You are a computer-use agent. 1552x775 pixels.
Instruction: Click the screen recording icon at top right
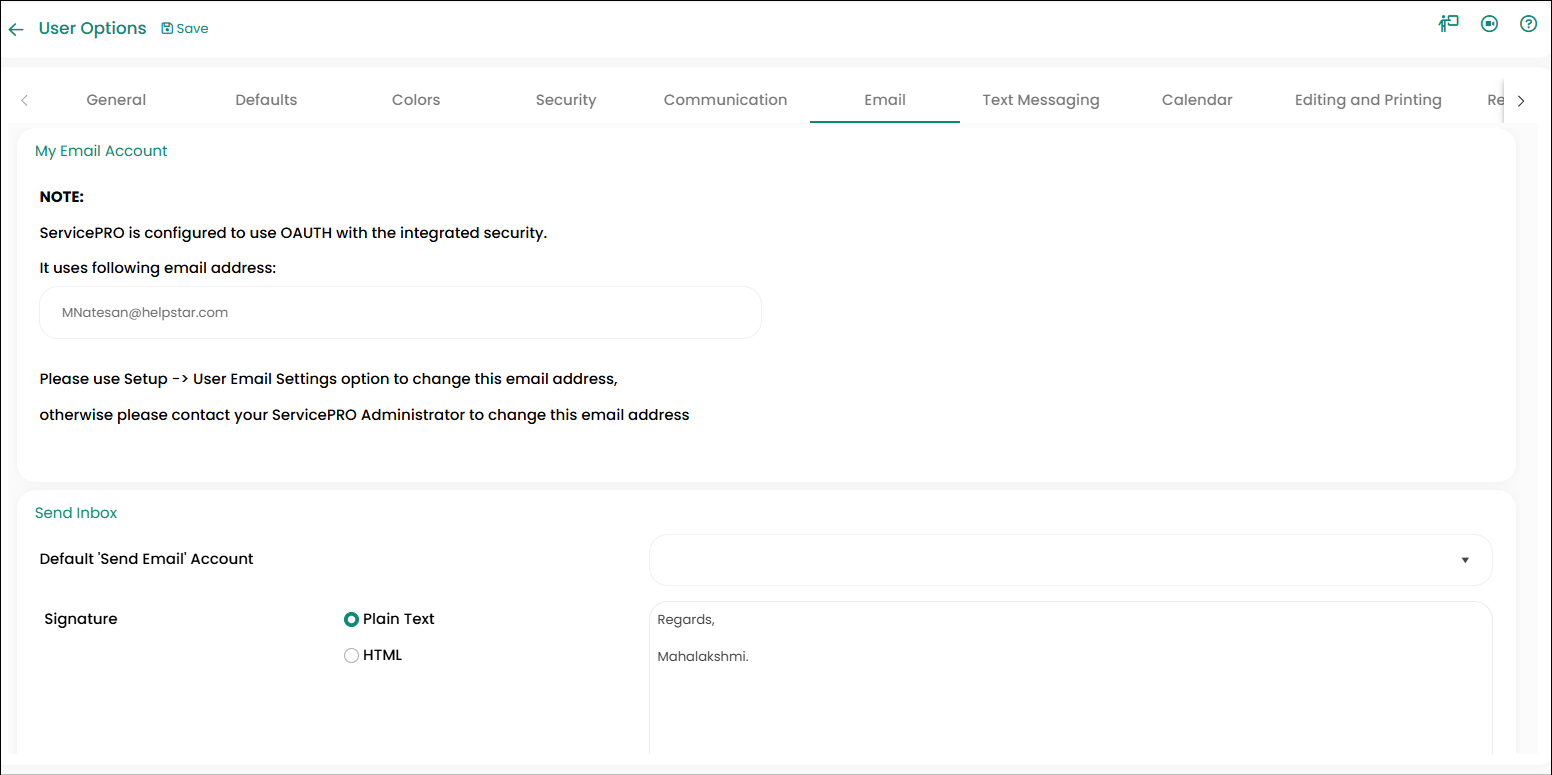click(1489, 24)
